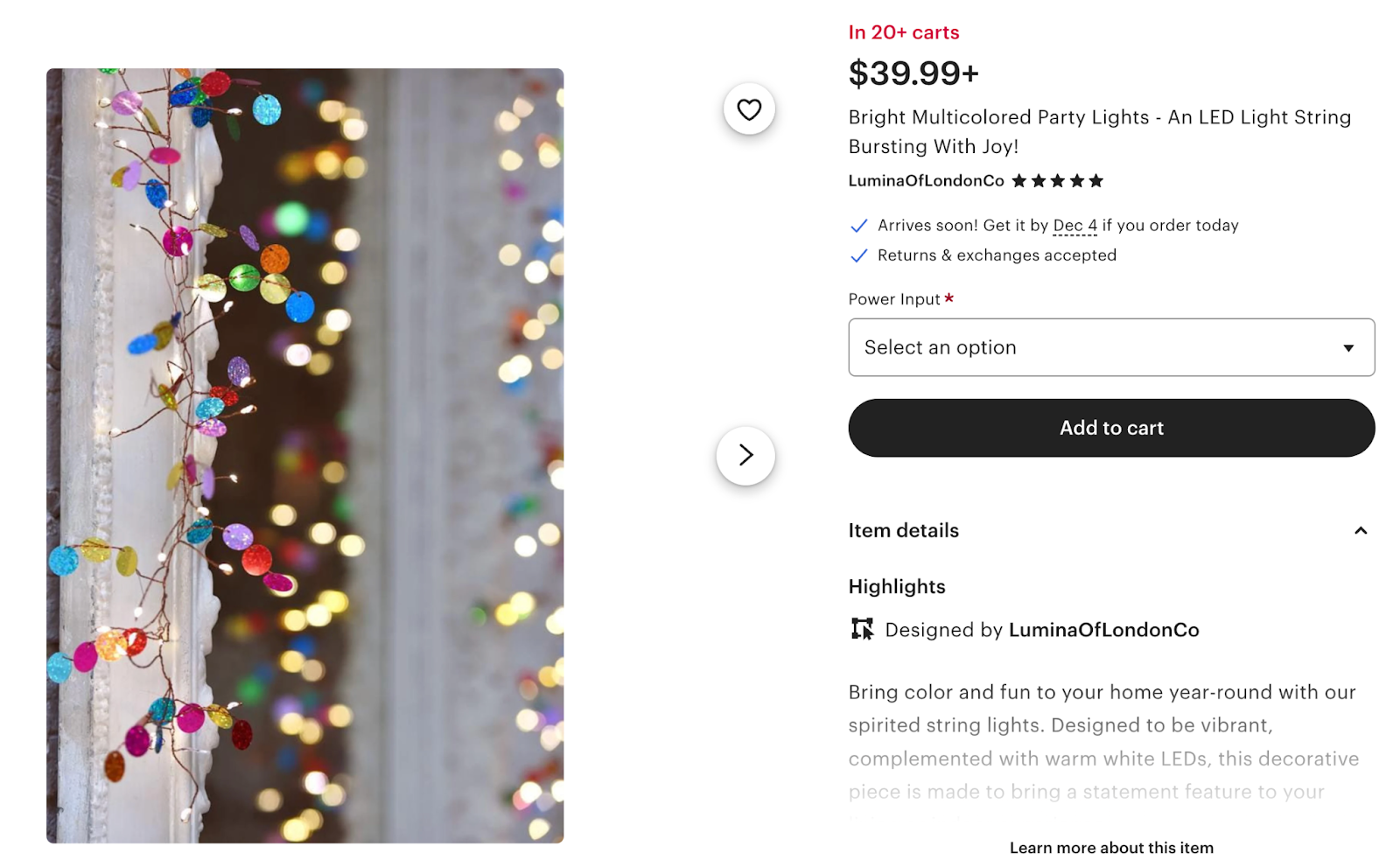Click Learn more about this item

1110,847
